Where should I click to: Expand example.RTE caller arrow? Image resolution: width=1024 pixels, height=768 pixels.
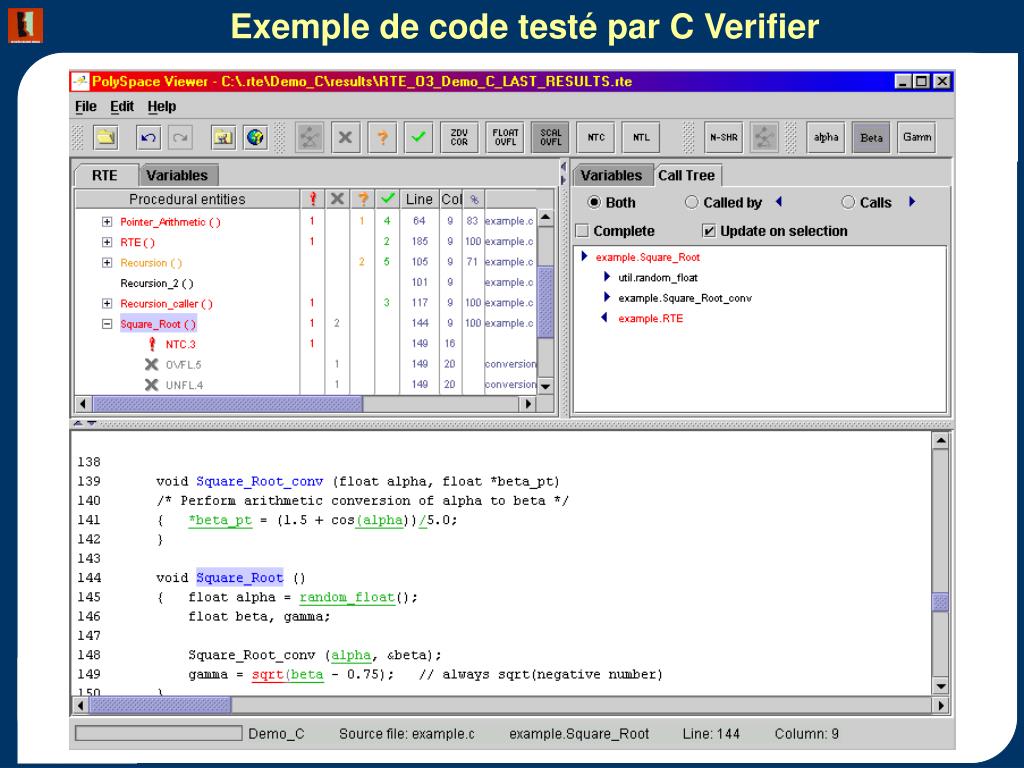[604, 317]
